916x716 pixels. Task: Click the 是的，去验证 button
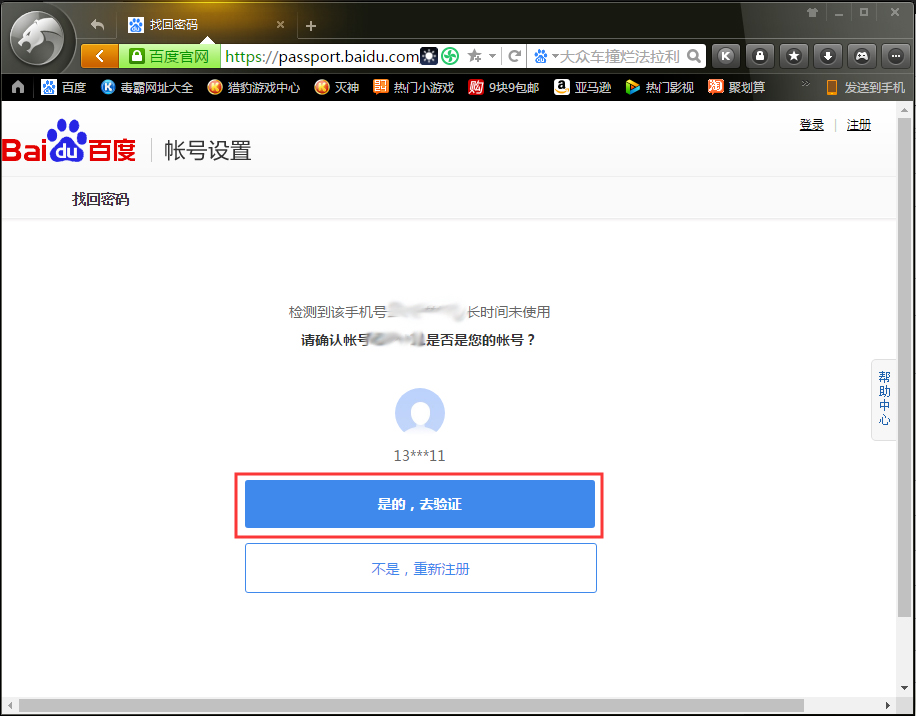[420, 504]
